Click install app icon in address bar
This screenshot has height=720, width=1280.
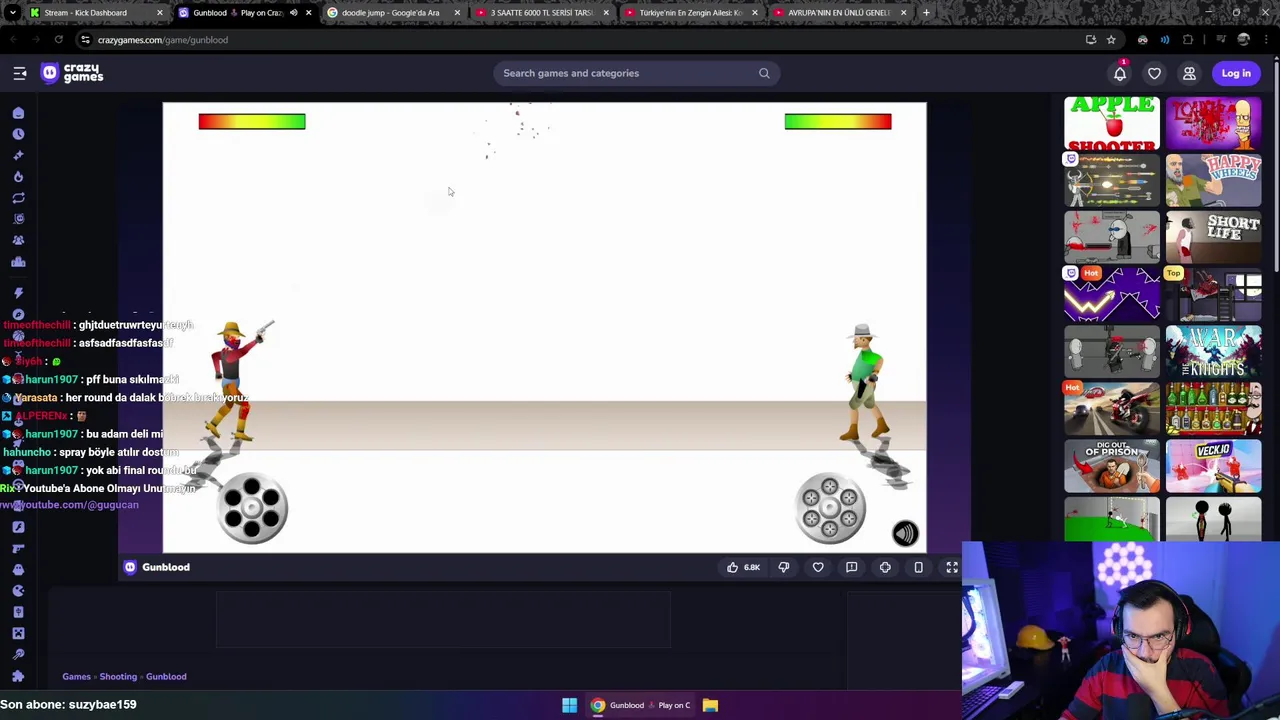tap(1091, 40)
